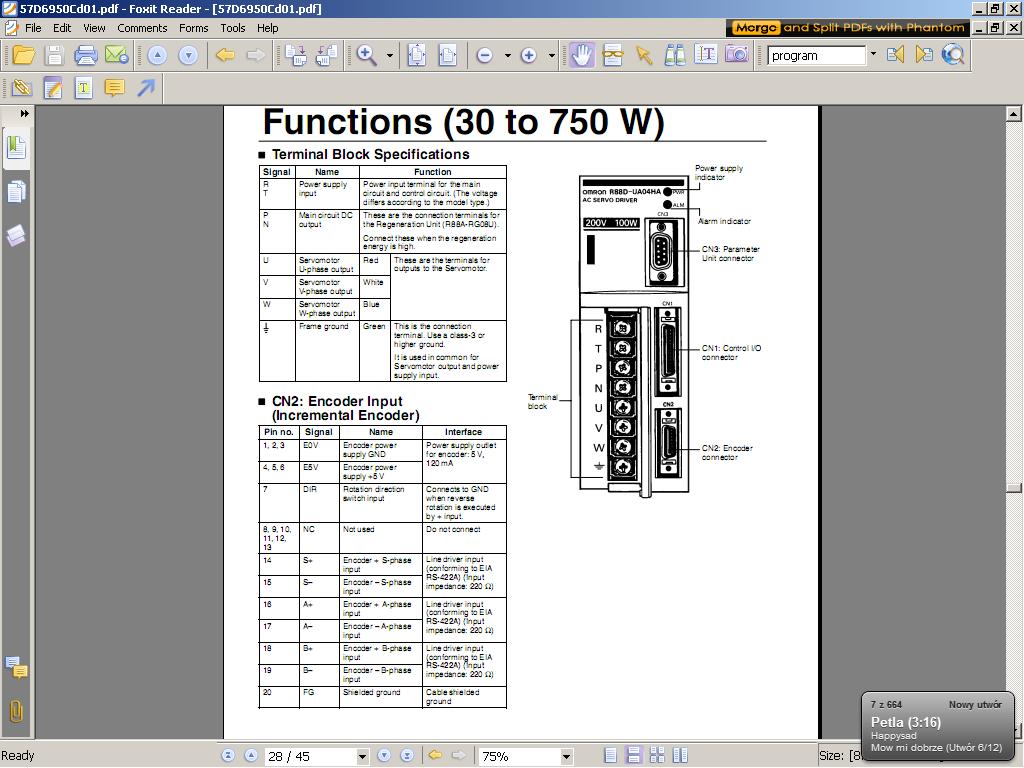Activate the Hand tool
1024x768 pixels.
click(581, 55)
